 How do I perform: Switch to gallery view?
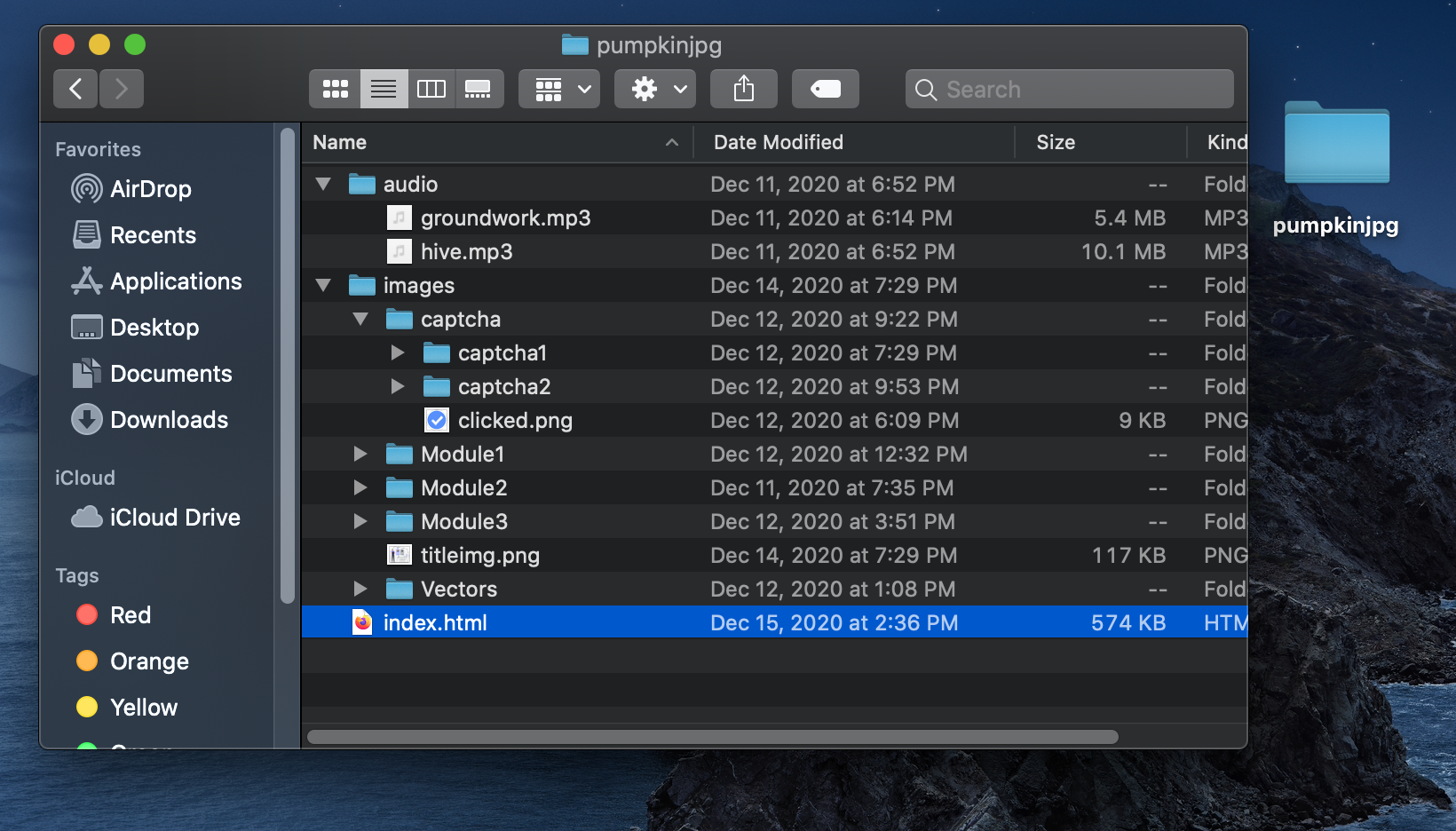(x=479, y=89)
